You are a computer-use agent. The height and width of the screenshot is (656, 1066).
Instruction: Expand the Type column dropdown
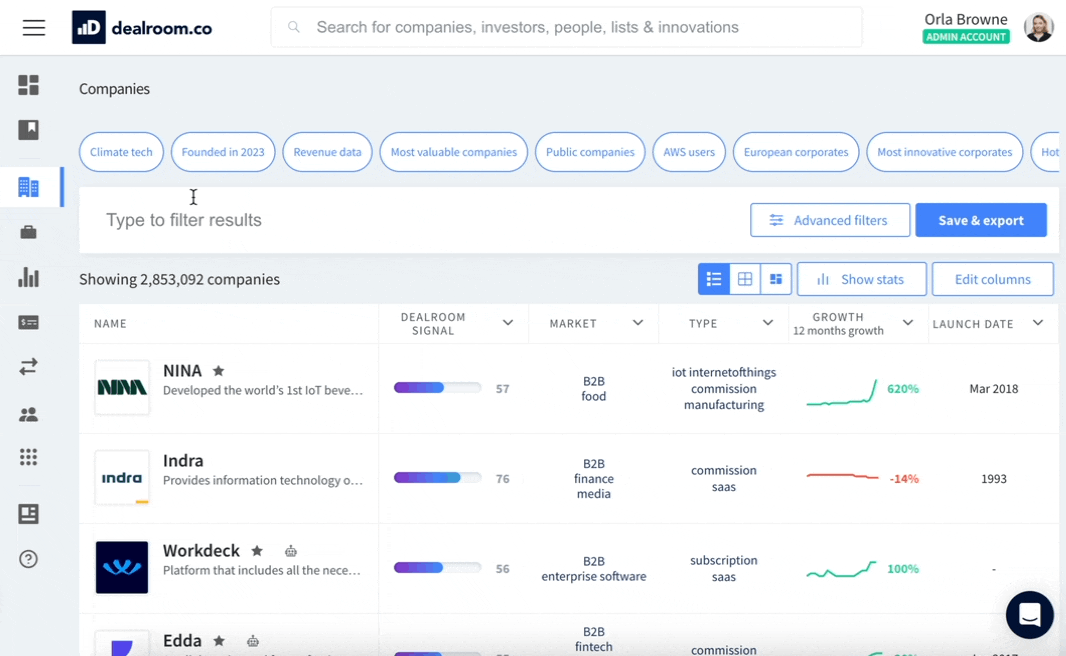pos(768,323)
